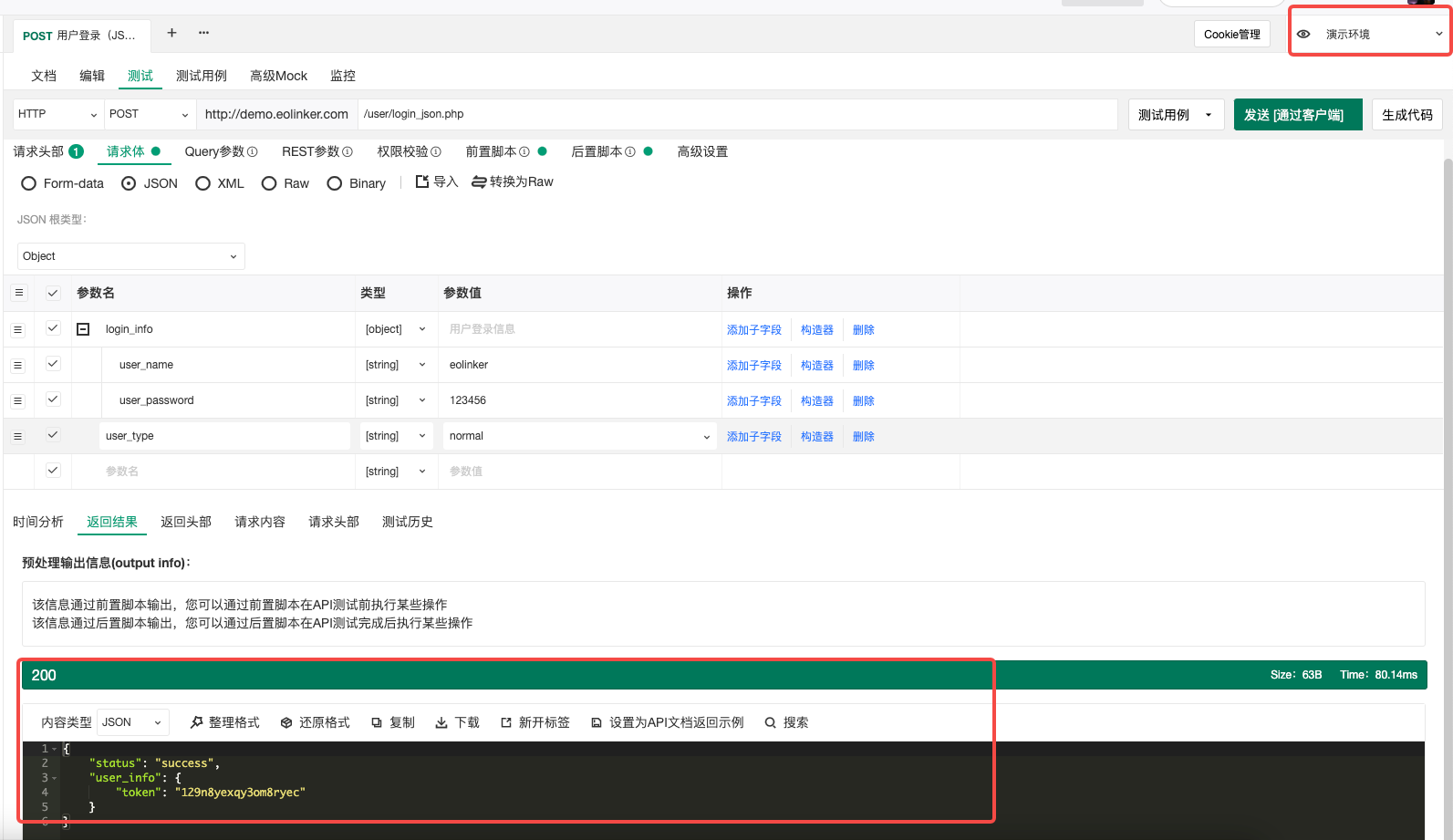This screenshot has height=840, width=1453.
Task: Fold line 3 user_info in gutter
Action: coord(54,778)
